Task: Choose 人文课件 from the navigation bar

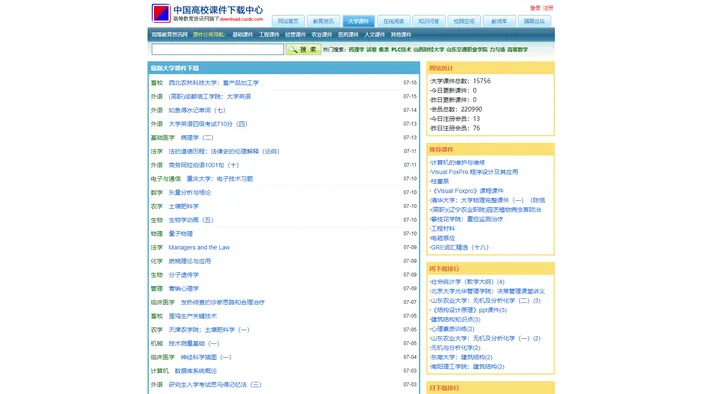Action: point(375,34)
